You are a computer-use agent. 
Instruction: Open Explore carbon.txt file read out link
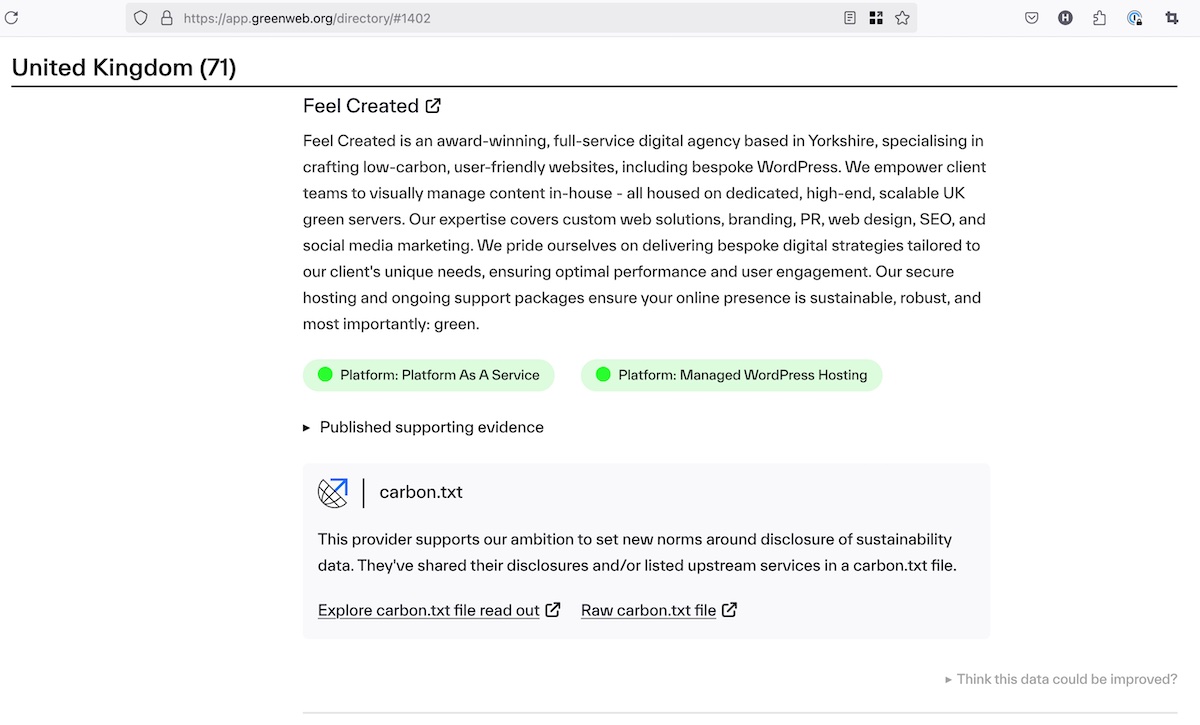coord(428,610)
